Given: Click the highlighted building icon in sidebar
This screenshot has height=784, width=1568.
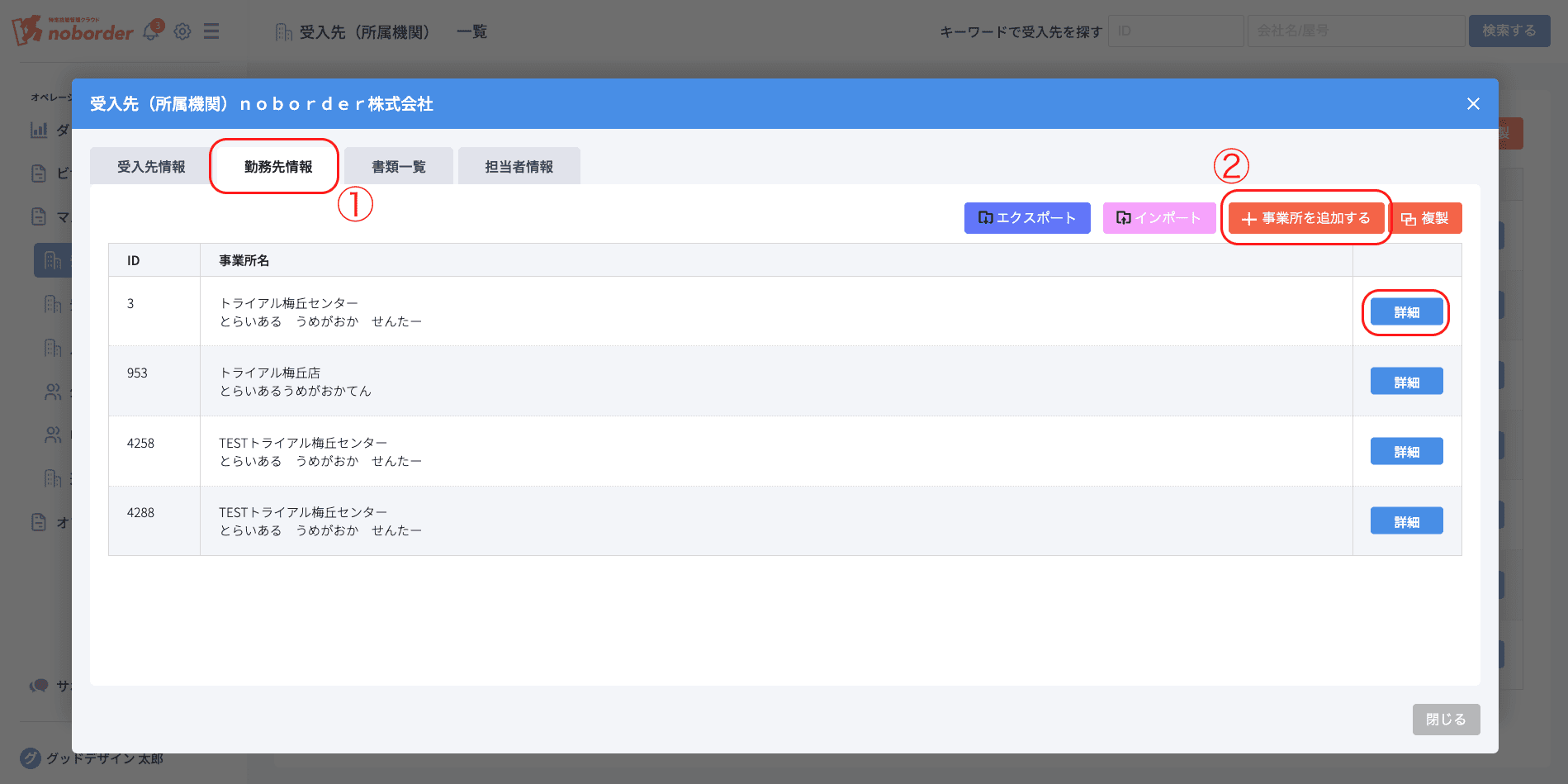Looking at the screenshot, I should [x=53, y=260].
